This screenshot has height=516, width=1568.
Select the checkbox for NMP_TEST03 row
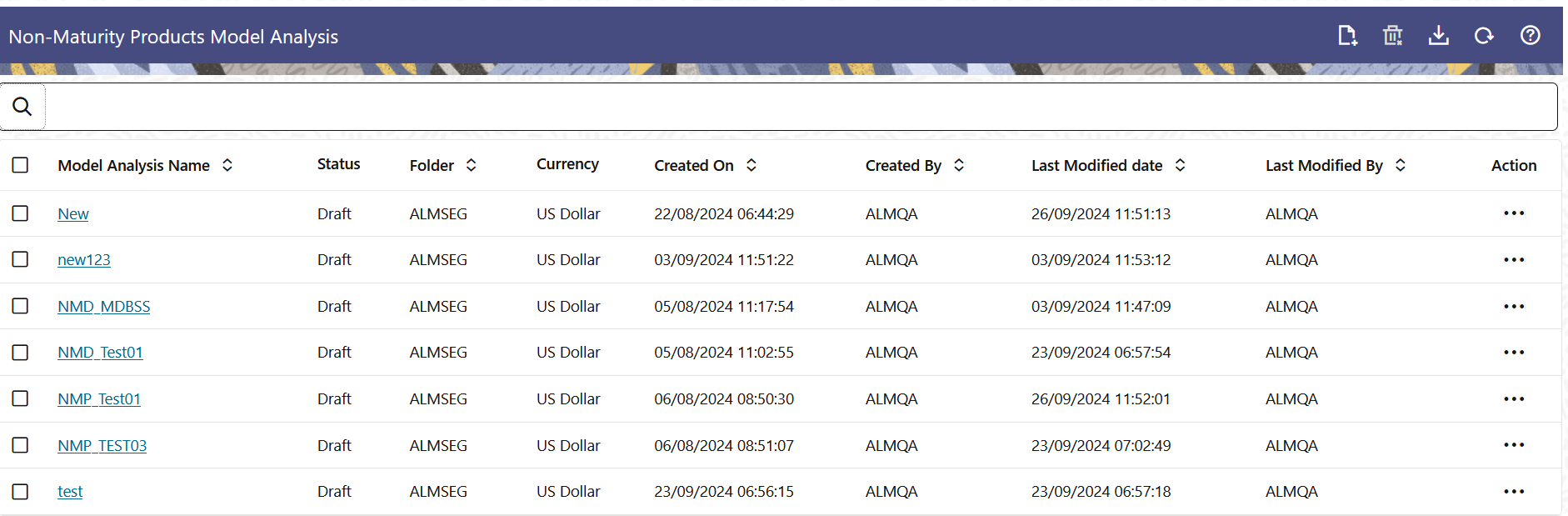(21, 445)
